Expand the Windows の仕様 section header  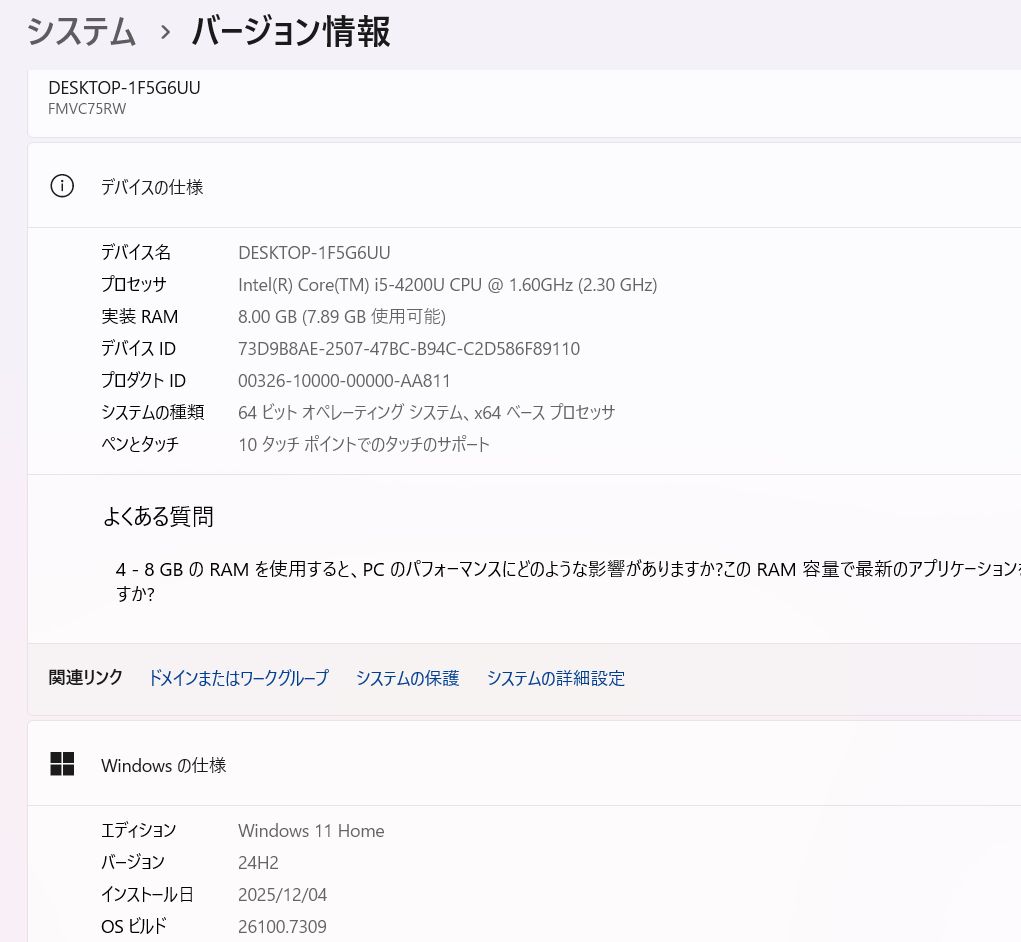click(524, 764)
